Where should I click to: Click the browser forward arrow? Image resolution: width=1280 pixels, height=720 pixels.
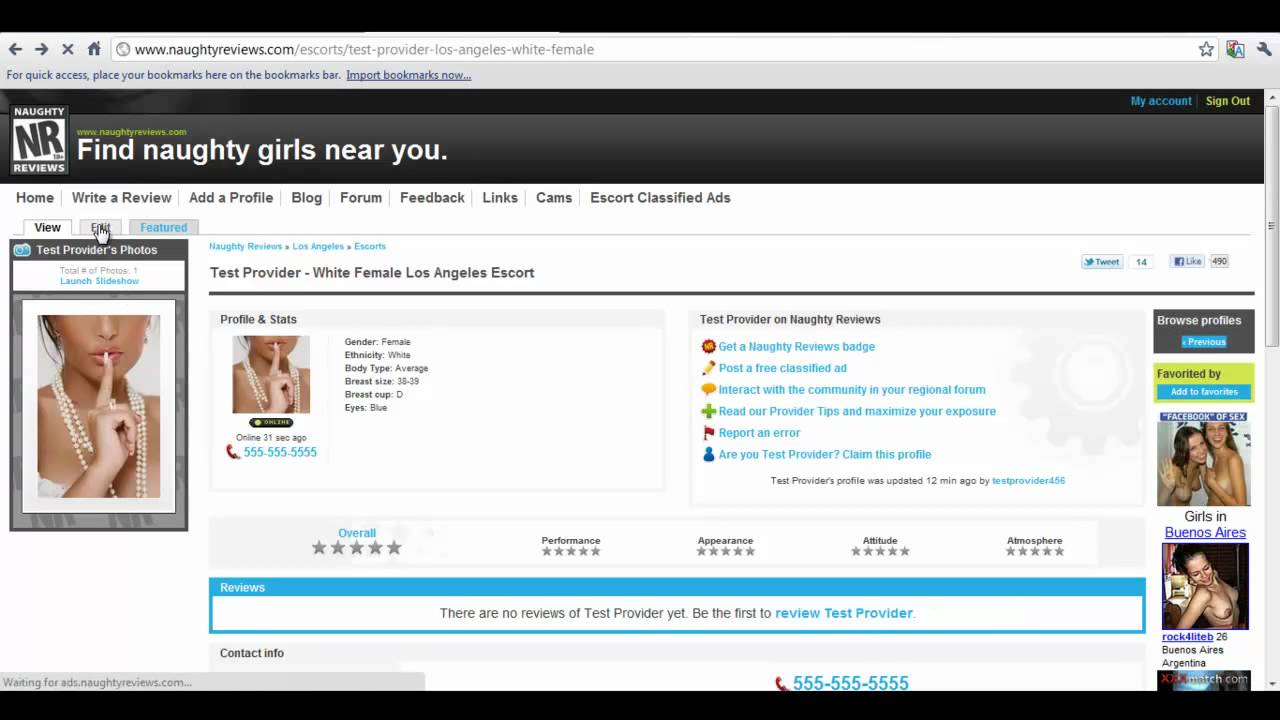[41, 49]
